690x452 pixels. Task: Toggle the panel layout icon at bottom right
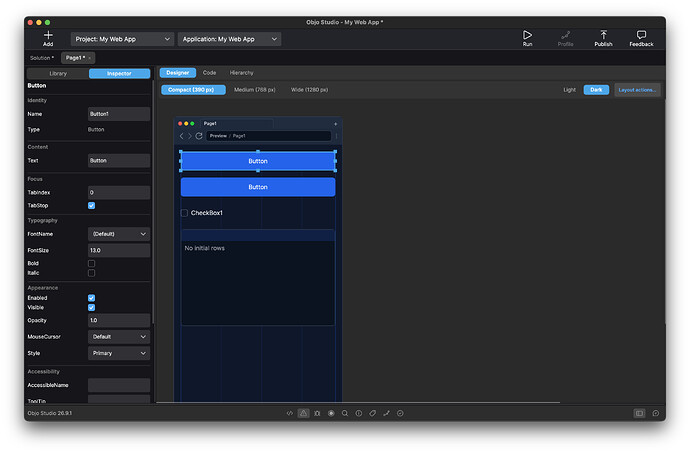point(639,413)
